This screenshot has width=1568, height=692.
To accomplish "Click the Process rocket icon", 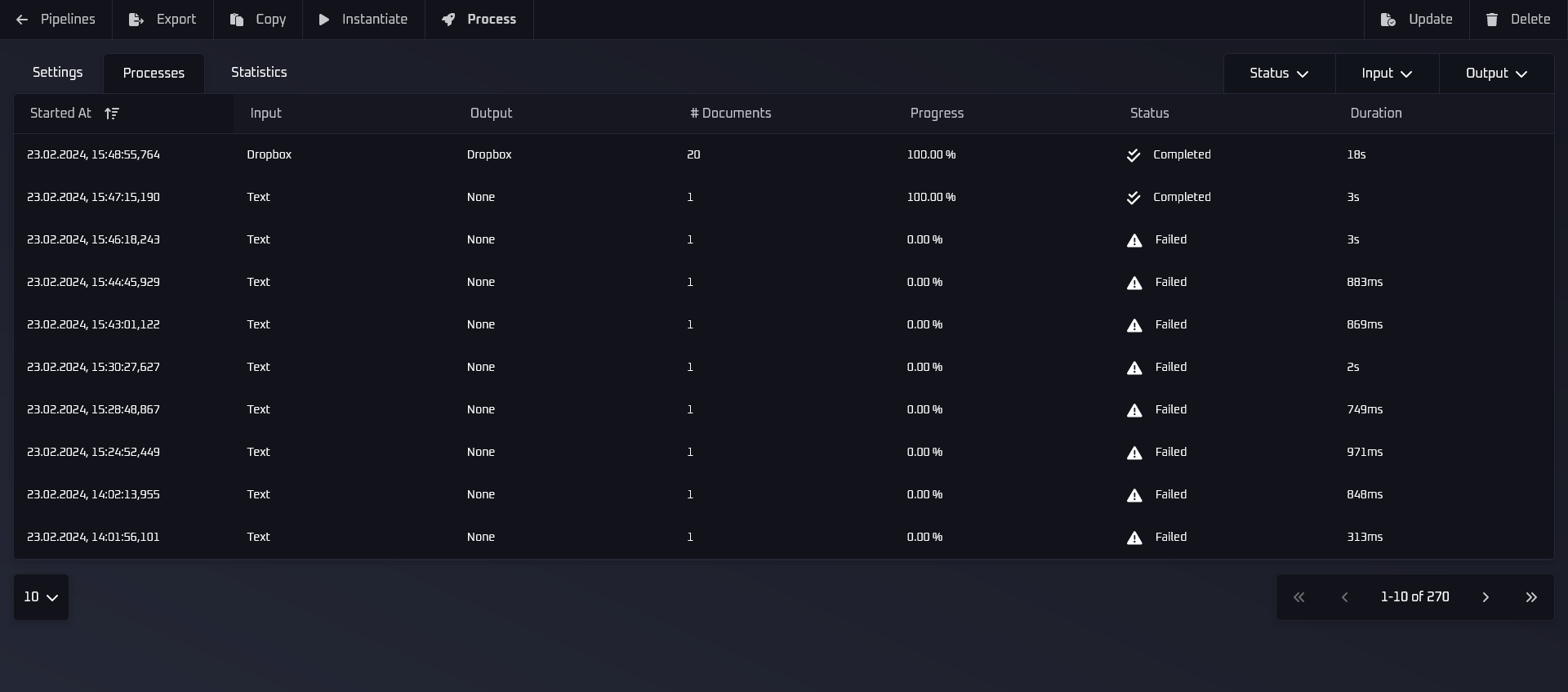I will click(x=448, y=20).
